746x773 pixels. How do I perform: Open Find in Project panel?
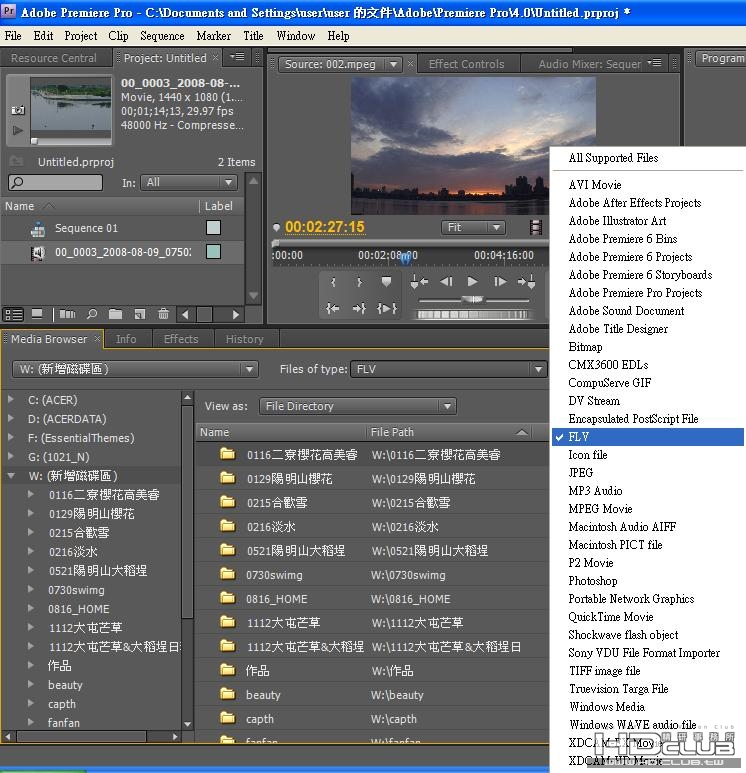[x=92, y=314]
